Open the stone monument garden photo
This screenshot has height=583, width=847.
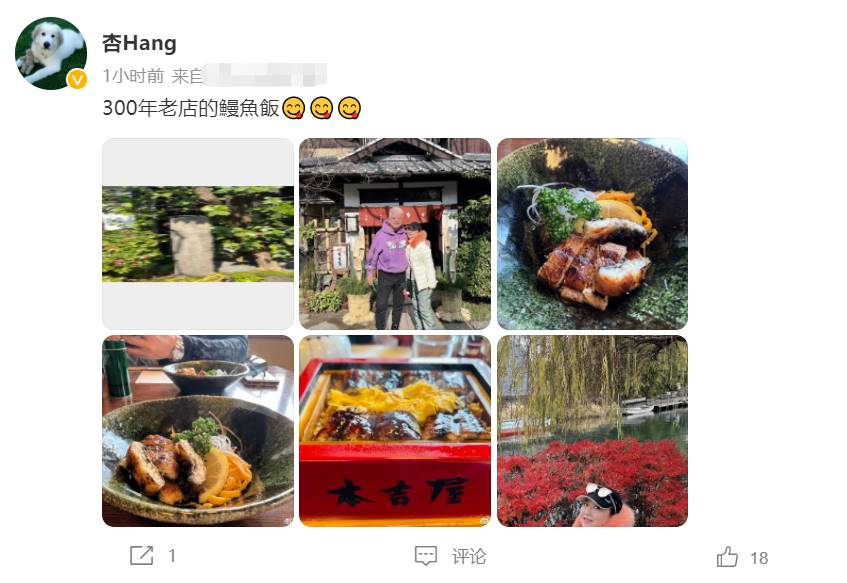coord(198,233)
